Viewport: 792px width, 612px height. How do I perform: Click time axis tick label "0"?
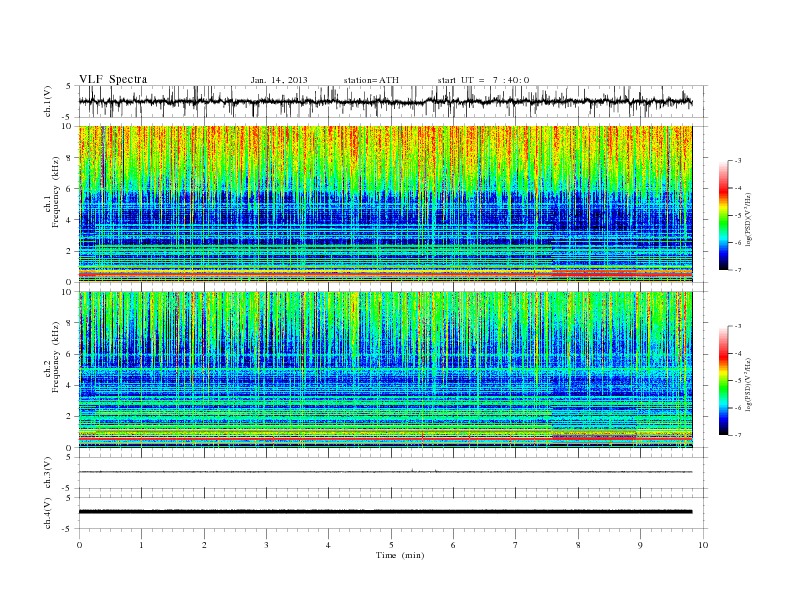click(79, 545)
